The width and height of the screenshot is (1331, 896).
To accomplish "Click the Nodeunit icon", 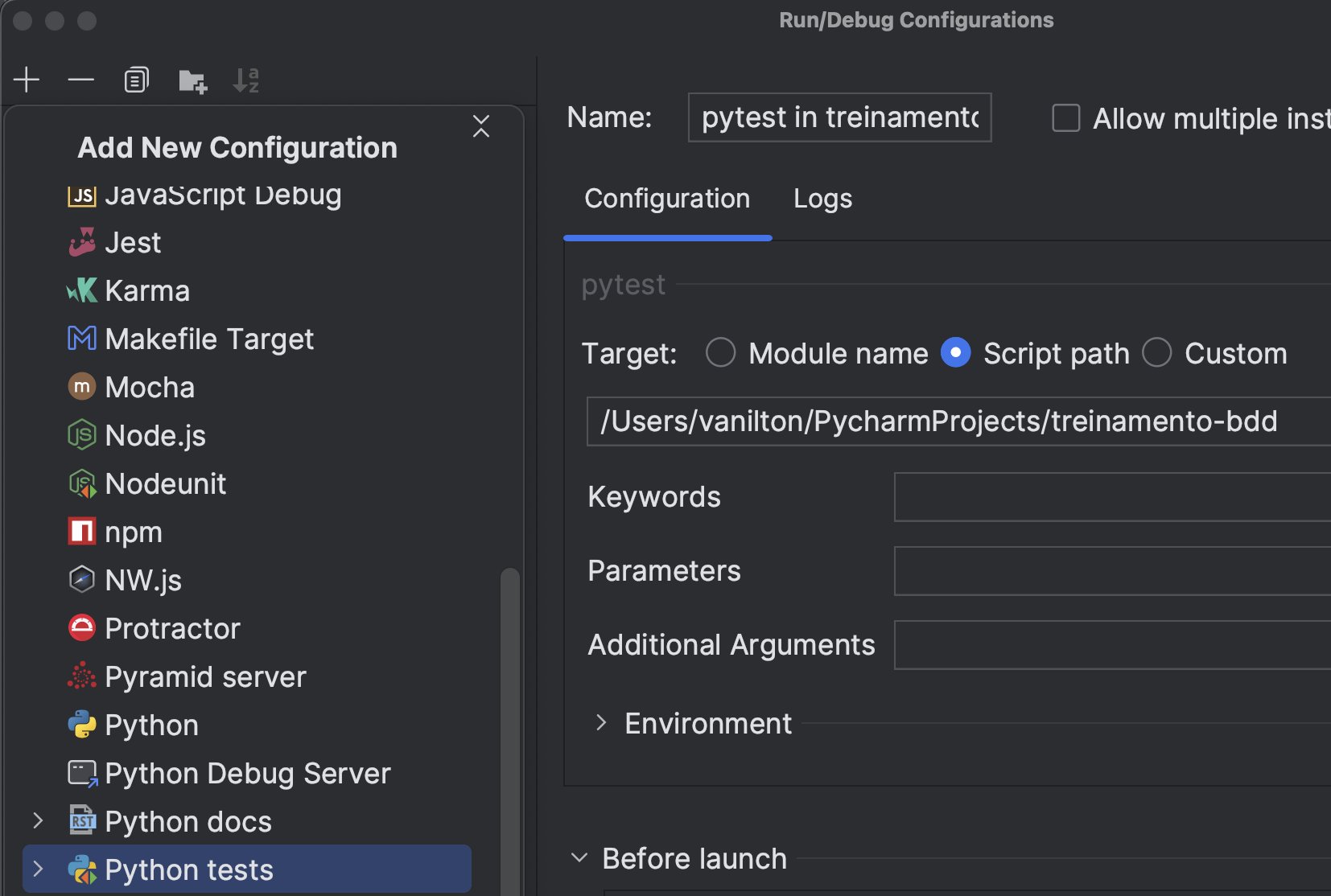I will [82, 483].
